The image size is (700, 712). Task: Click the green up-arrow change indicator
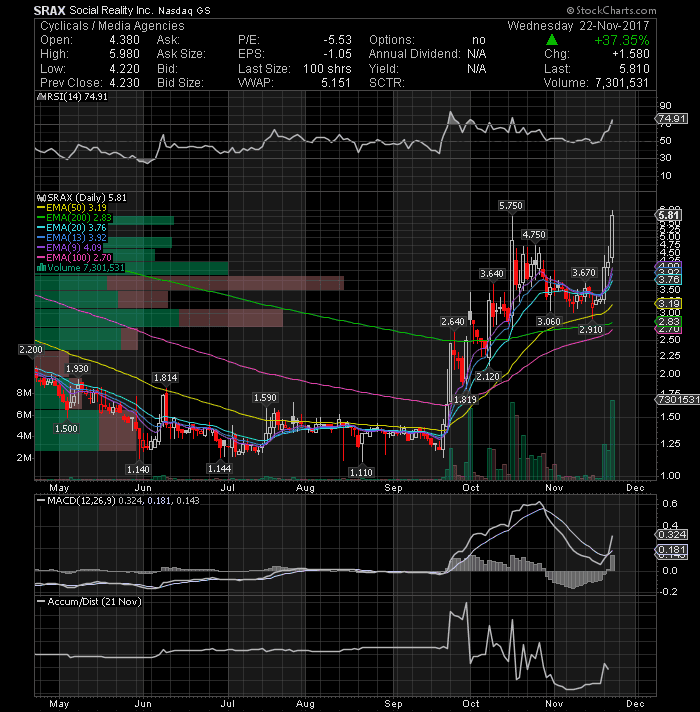(552, 40)
